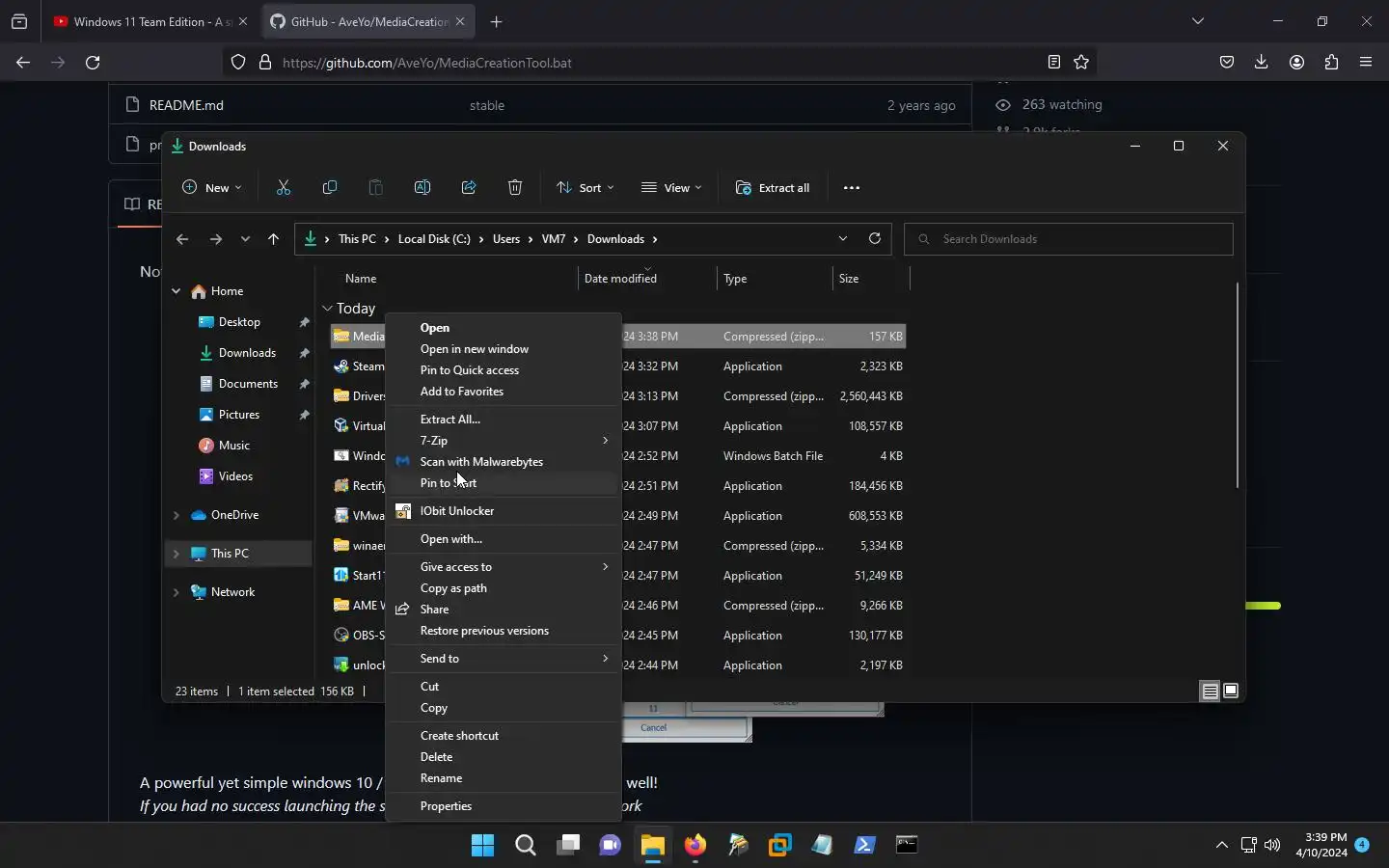The image size is (1389, 868).
Task: Open the See more ellipsis menu
Action: coord(852,188)
